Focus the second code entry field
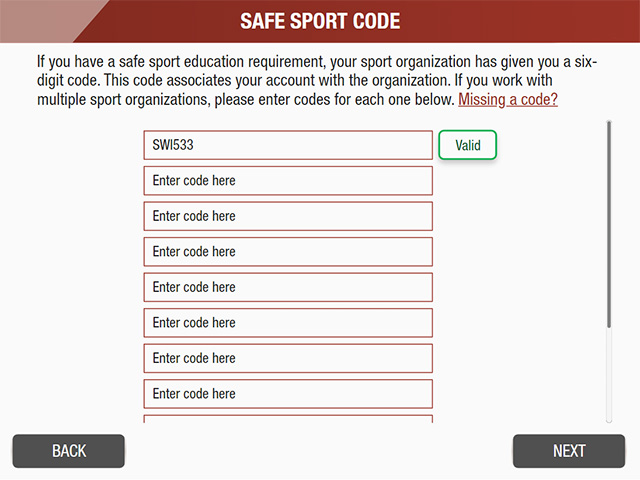The width and height of the screenshot is (640, 480). coord(288,181)
